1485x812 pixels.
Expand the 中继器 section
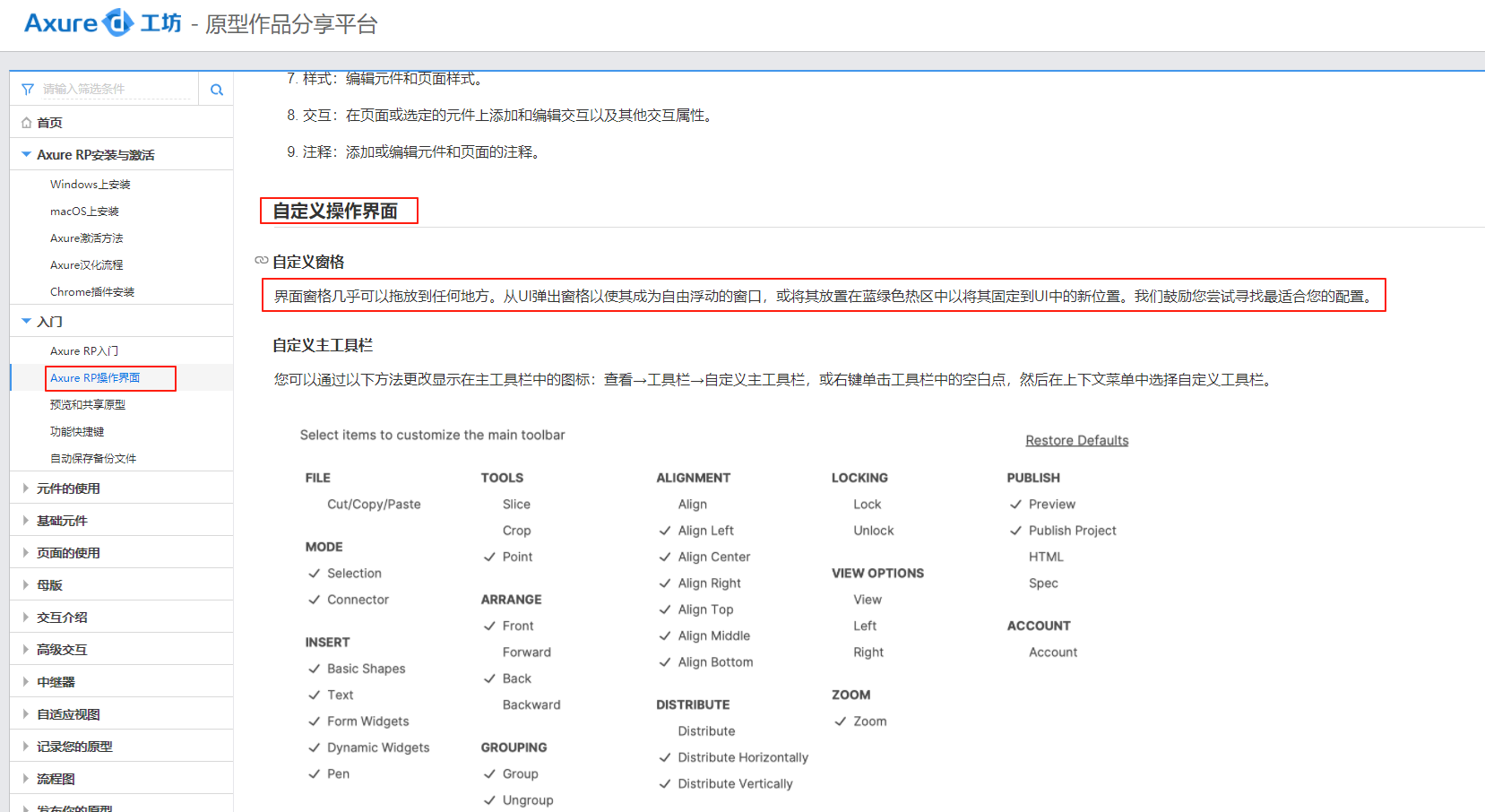pyautogui.click(x=26, y=682)
